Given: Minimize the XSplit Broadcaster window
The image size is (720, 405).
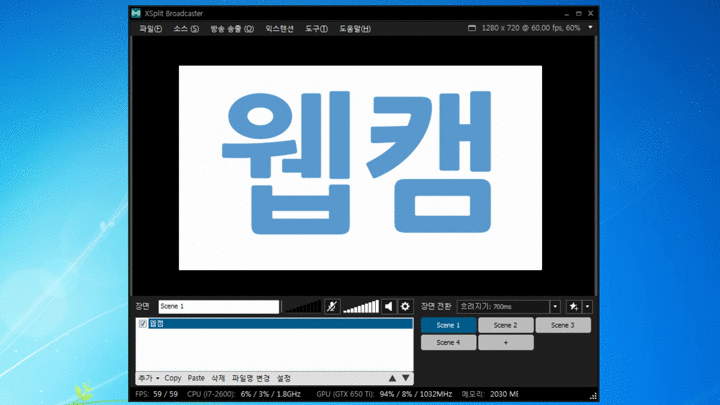Looking at the screenshot, I should click(x=567, y=14).
